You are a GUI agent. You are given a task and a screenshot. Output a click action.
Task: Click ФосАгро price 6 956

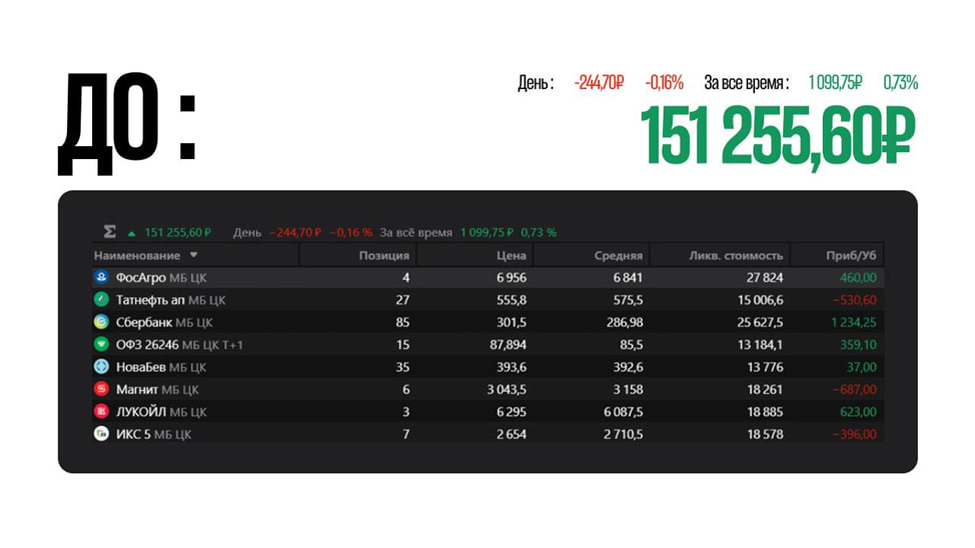point(511,277)
